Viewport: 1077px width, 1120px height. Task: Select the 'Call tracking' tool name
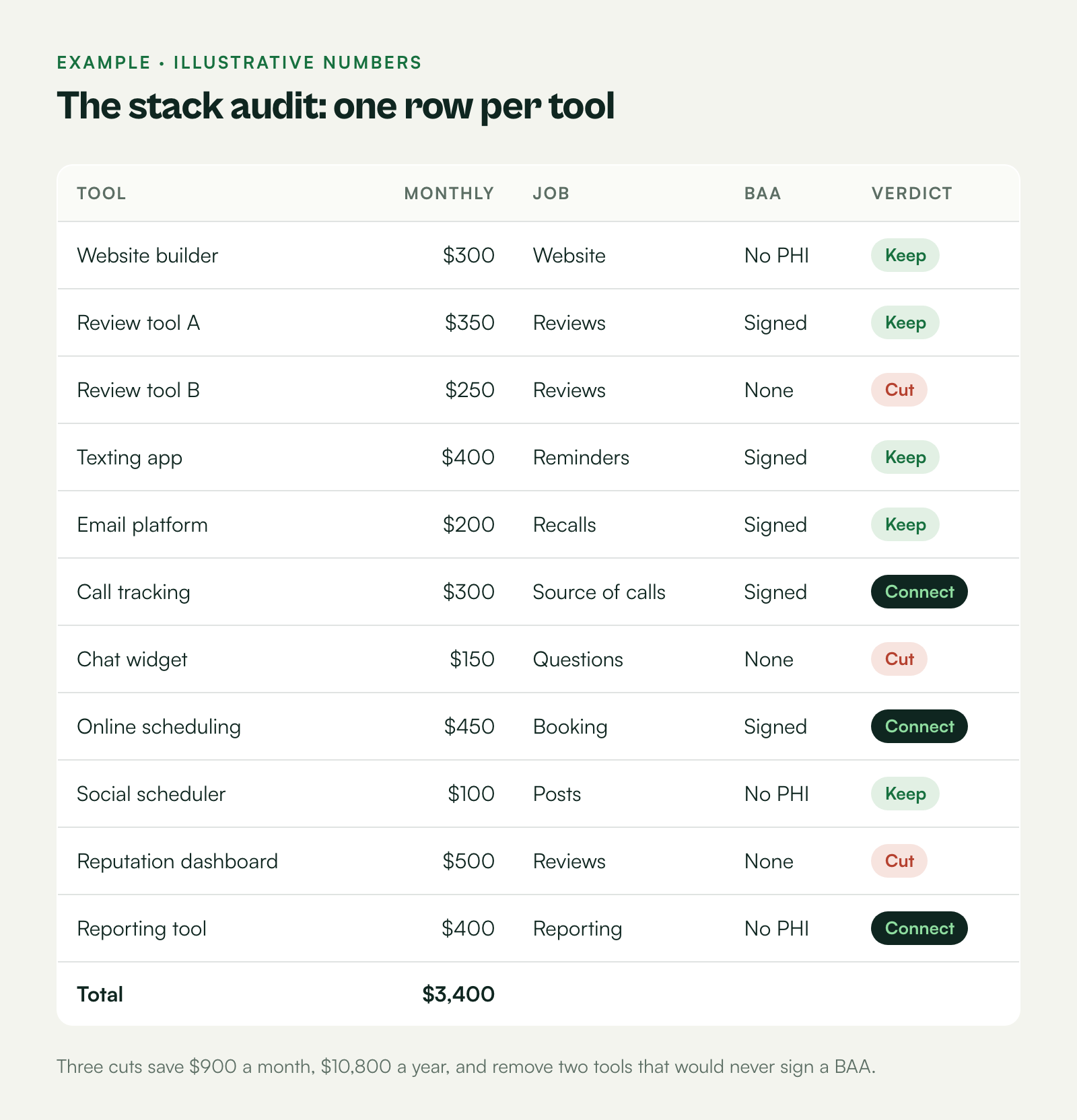[134, 592]
